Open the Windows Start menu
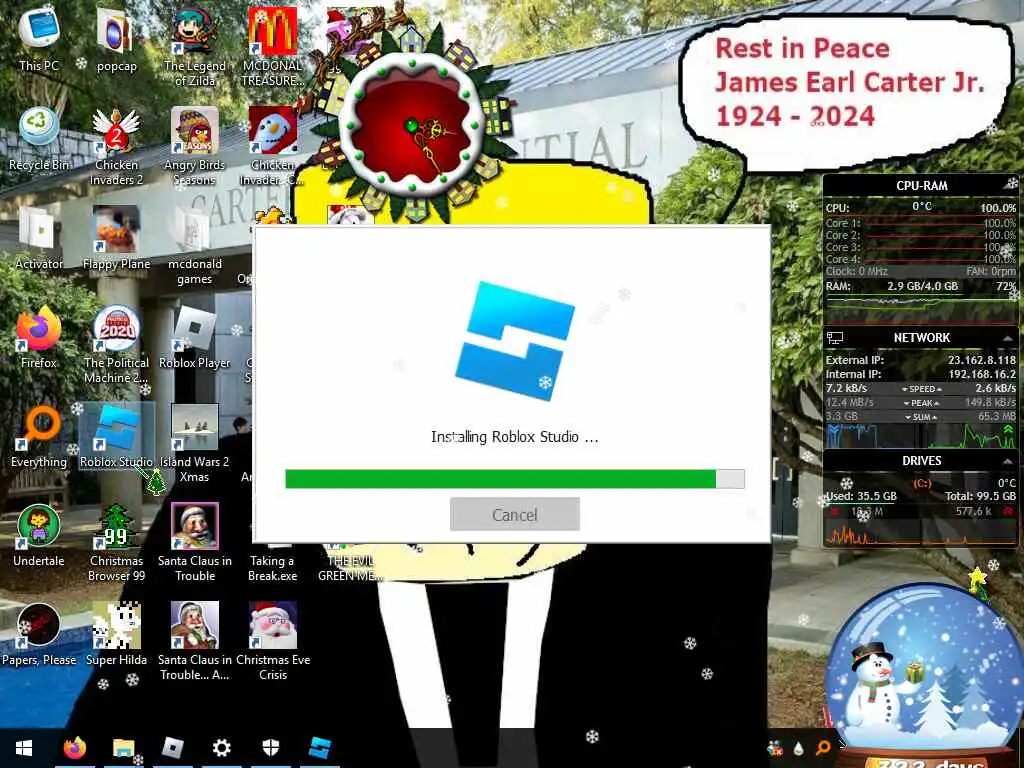This screenshot has height=768, width=1024. click(24, 748)
